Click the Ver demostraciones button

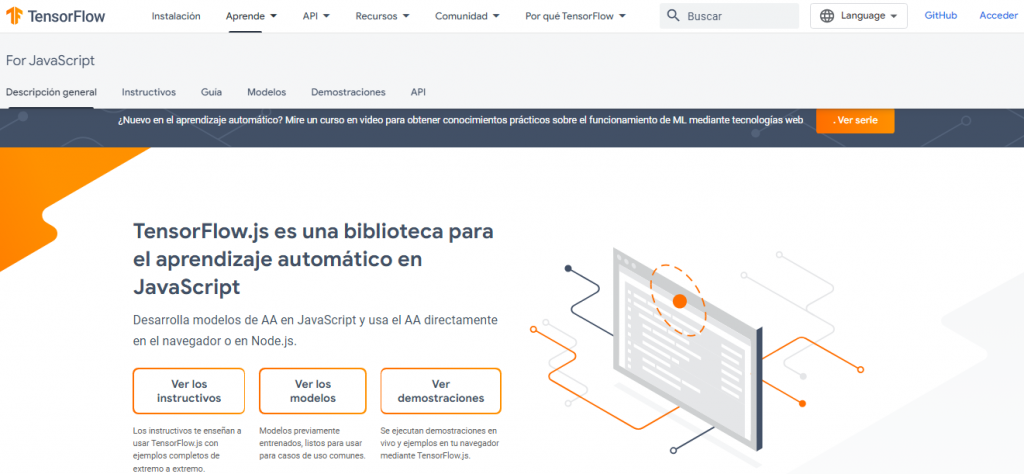441,391
